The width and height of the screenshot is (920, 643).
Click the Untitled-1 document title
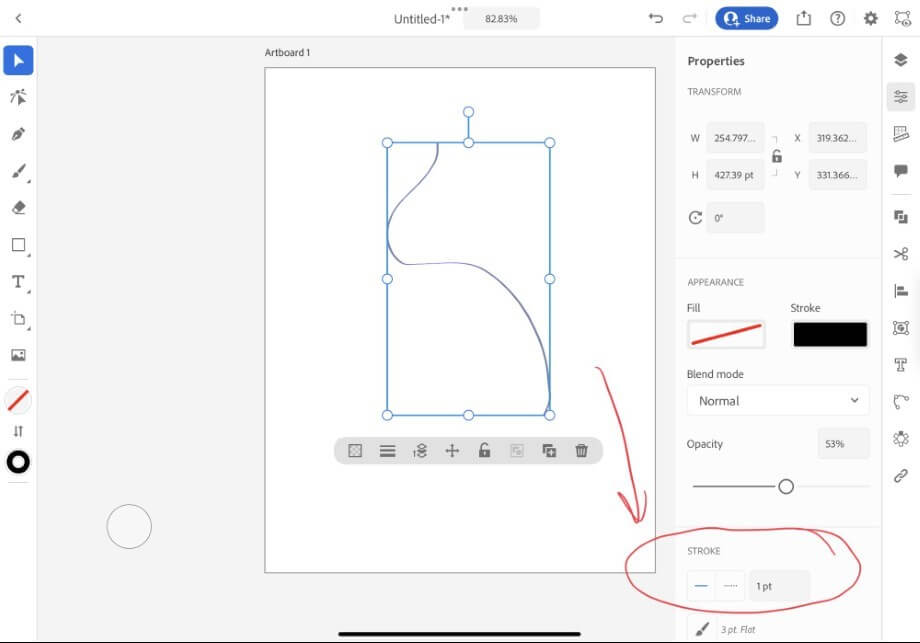421,19
